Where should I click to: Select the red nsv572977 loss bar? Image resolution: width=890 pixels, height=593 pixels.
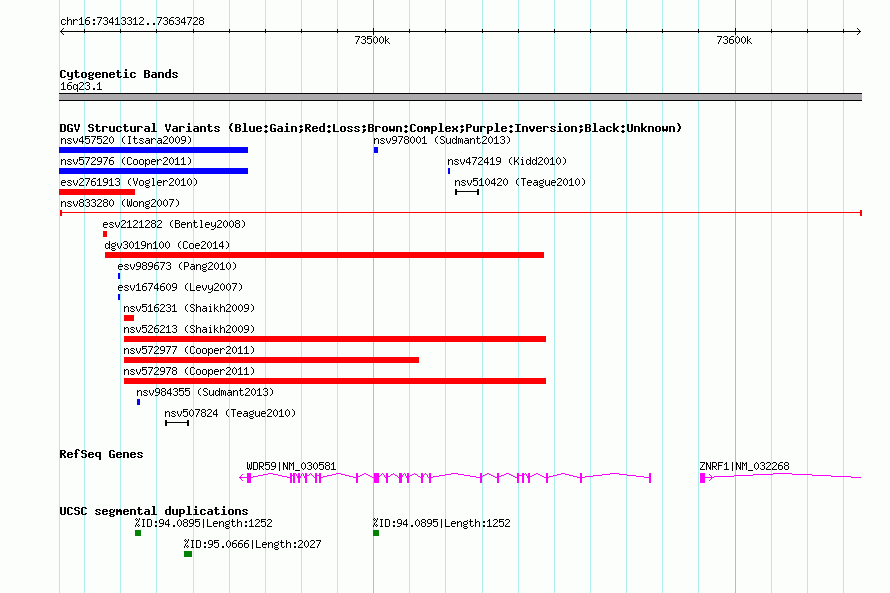pyautogui.click(x=271, y=360)
